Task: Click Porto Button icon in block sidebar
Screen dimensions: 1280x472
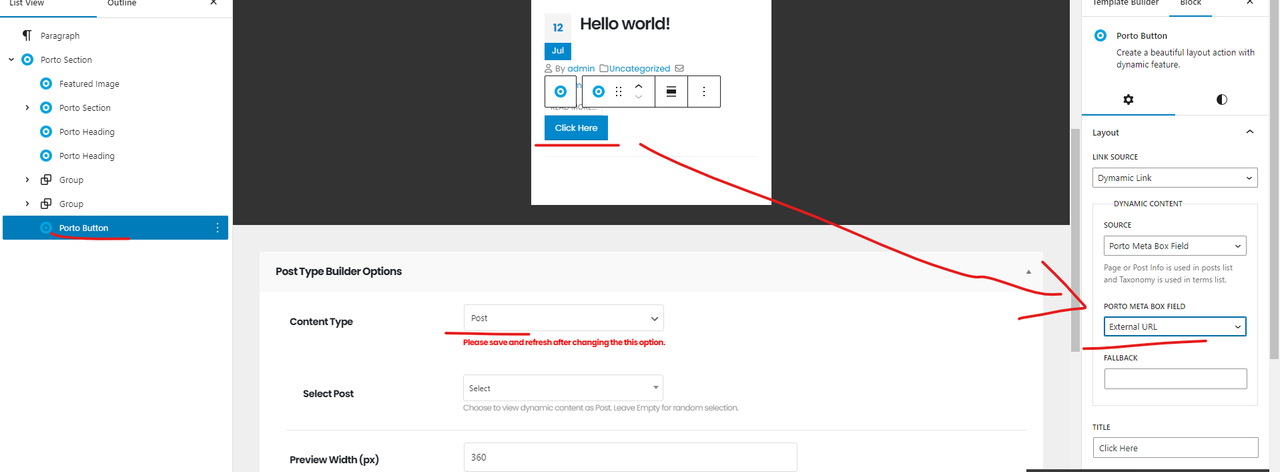Action: [1101, 35]
